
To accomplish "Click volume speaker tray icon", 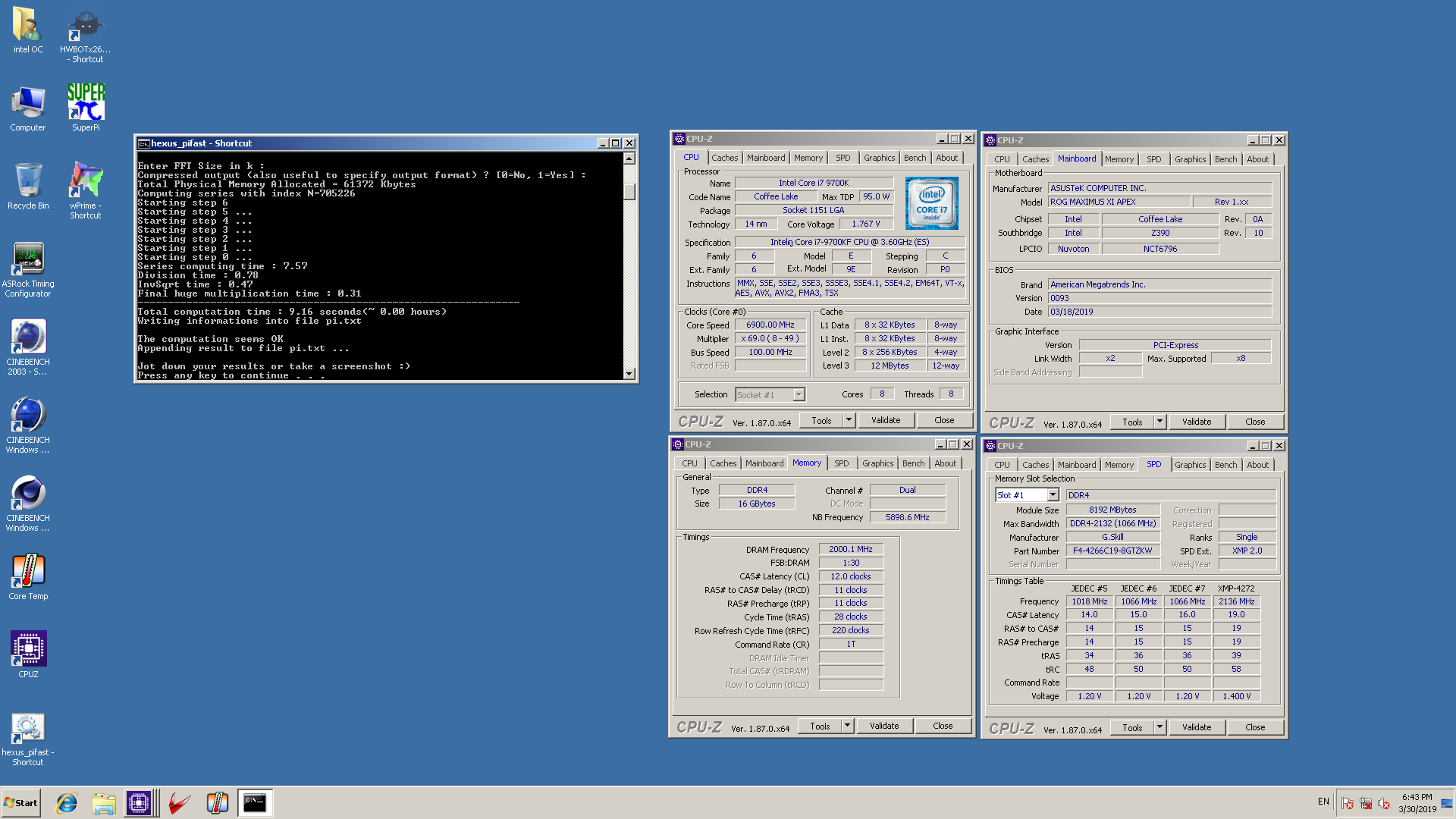I will click(1384, 803).
